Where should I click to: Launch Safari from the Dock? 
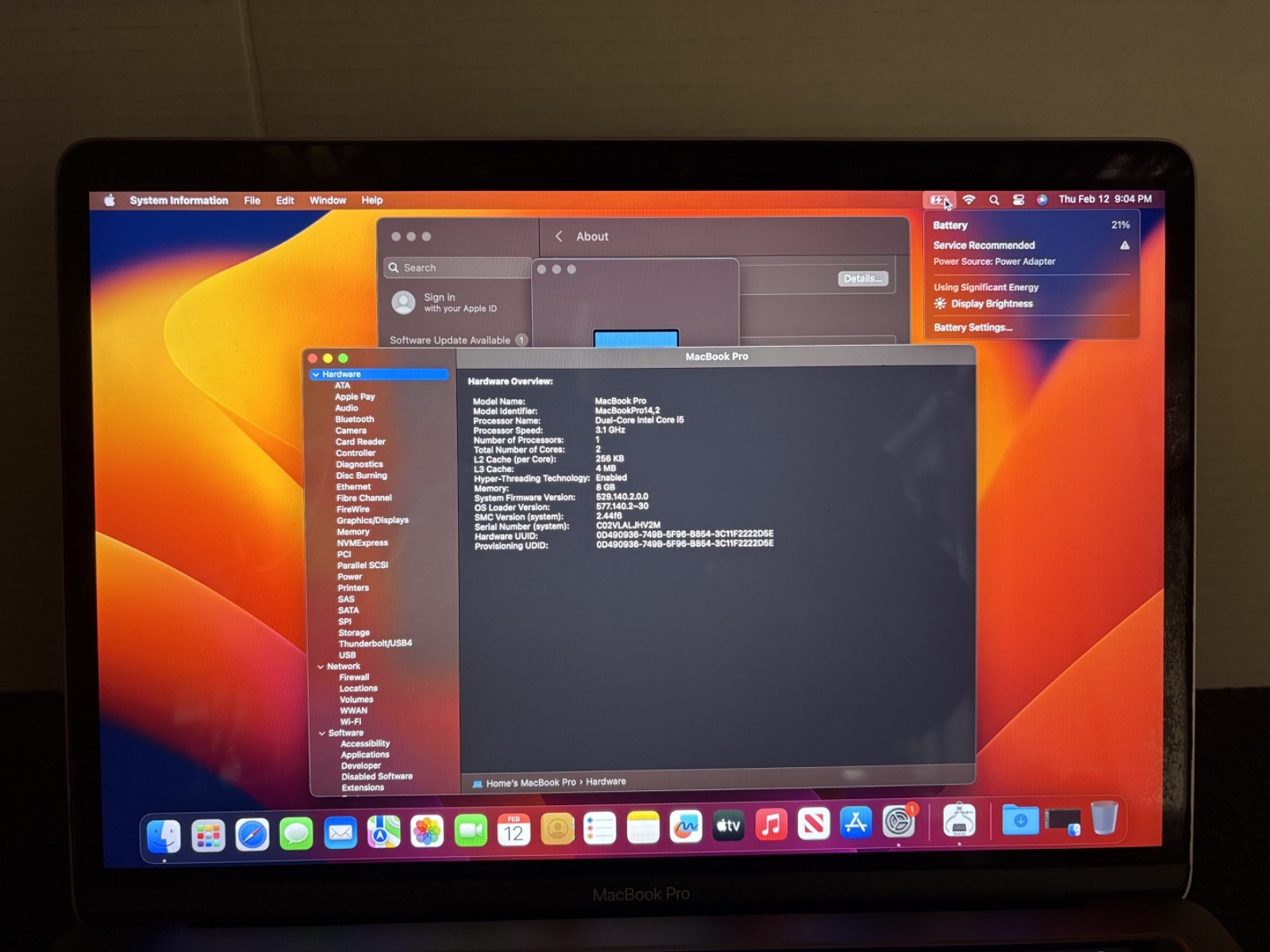pos(252,835)
